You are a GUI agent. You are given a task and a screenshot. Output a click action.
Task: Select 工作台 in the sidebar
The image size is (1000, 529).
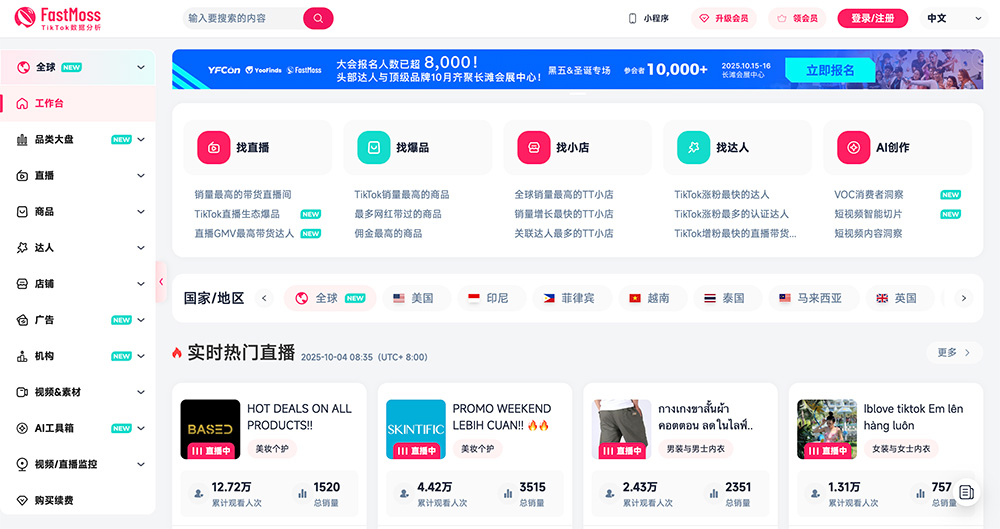pos(78,103)
